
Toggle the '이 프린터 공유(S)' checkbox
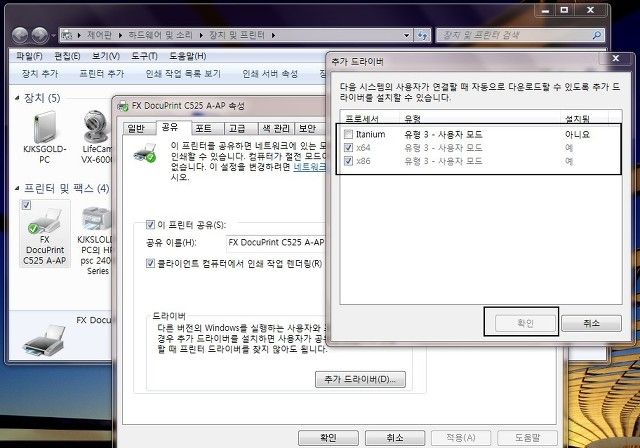pyautogui.click(x=150, y=224)
